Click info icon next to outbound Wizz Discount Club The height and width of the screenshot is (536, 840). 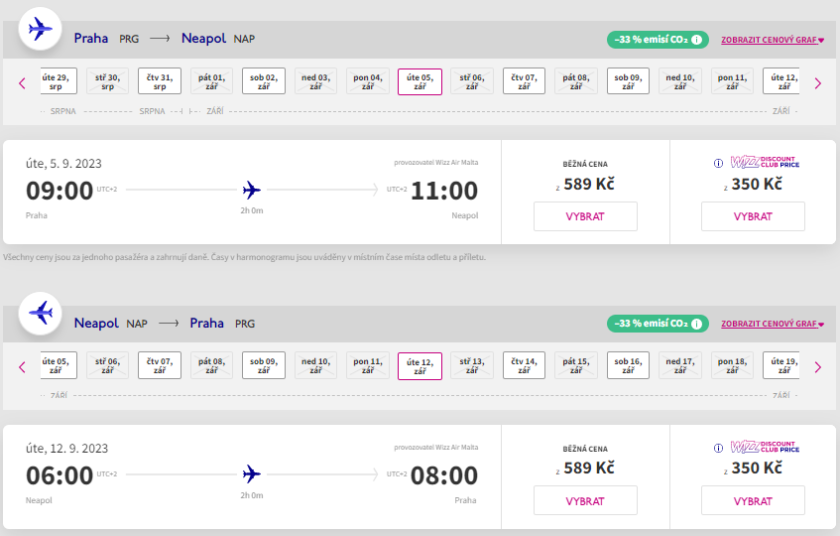coord(718,163)
